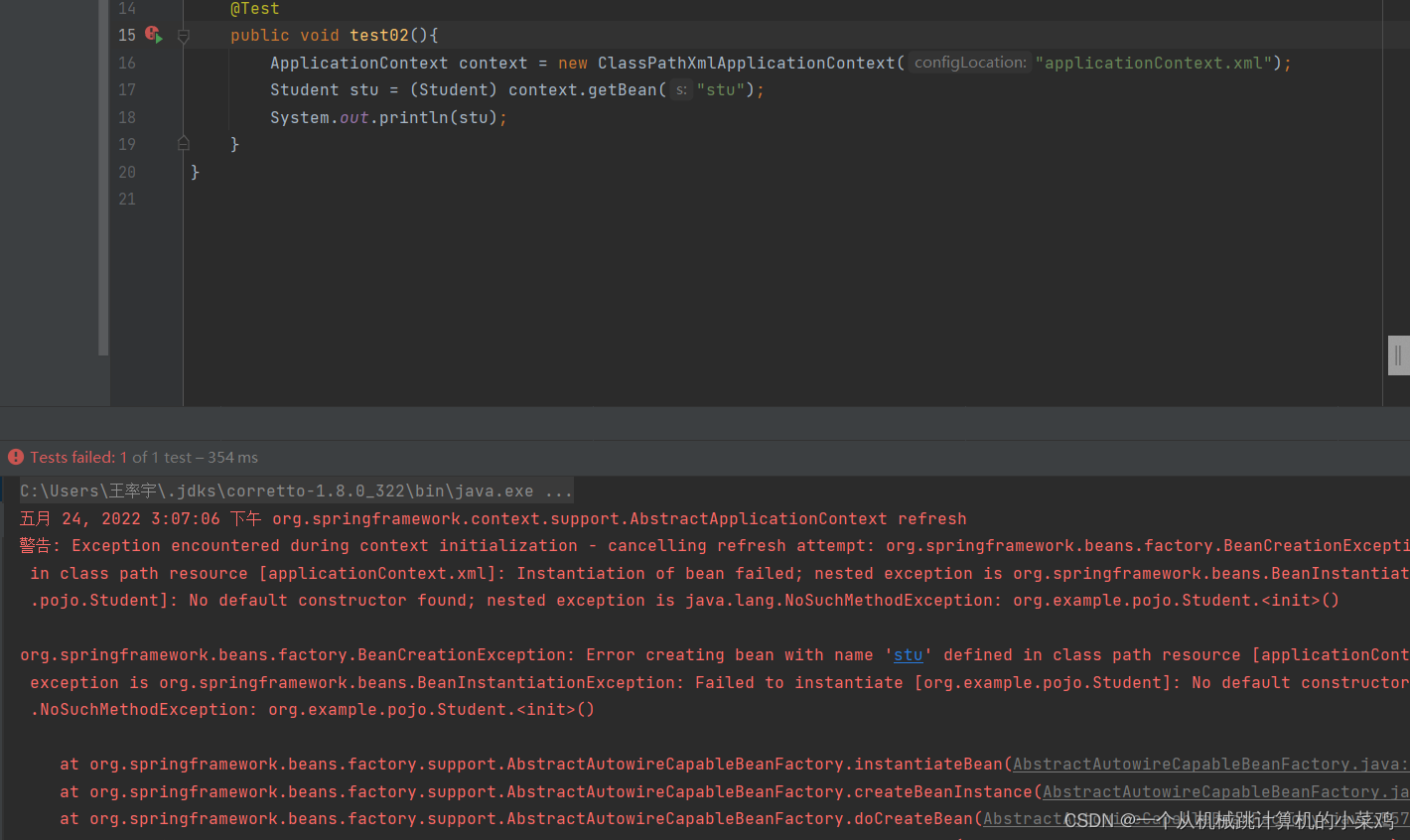
Task: Click line number 18 in the gutter
Action: coord(126,117)
